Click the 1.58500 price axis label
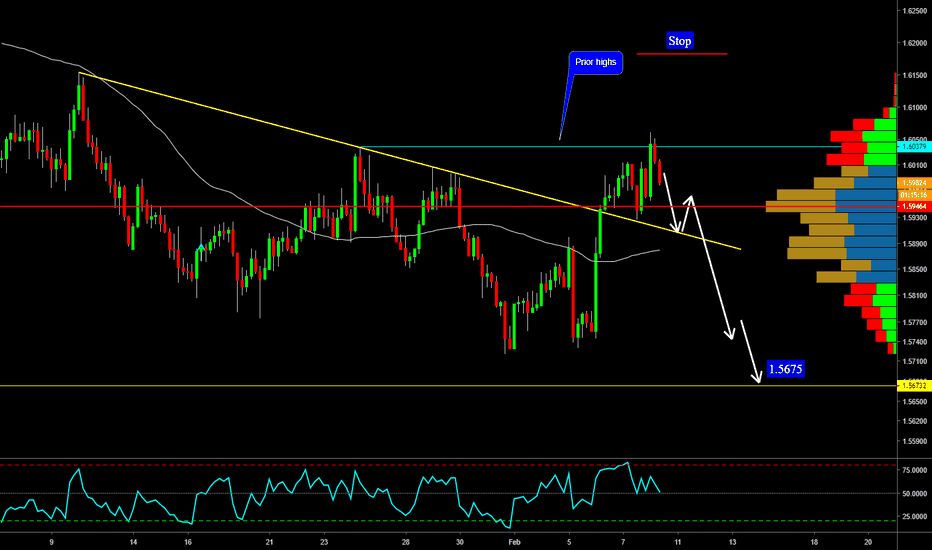The width and height of the screenshot is (932, 550). pyautogui.click(x=915, y=269)
